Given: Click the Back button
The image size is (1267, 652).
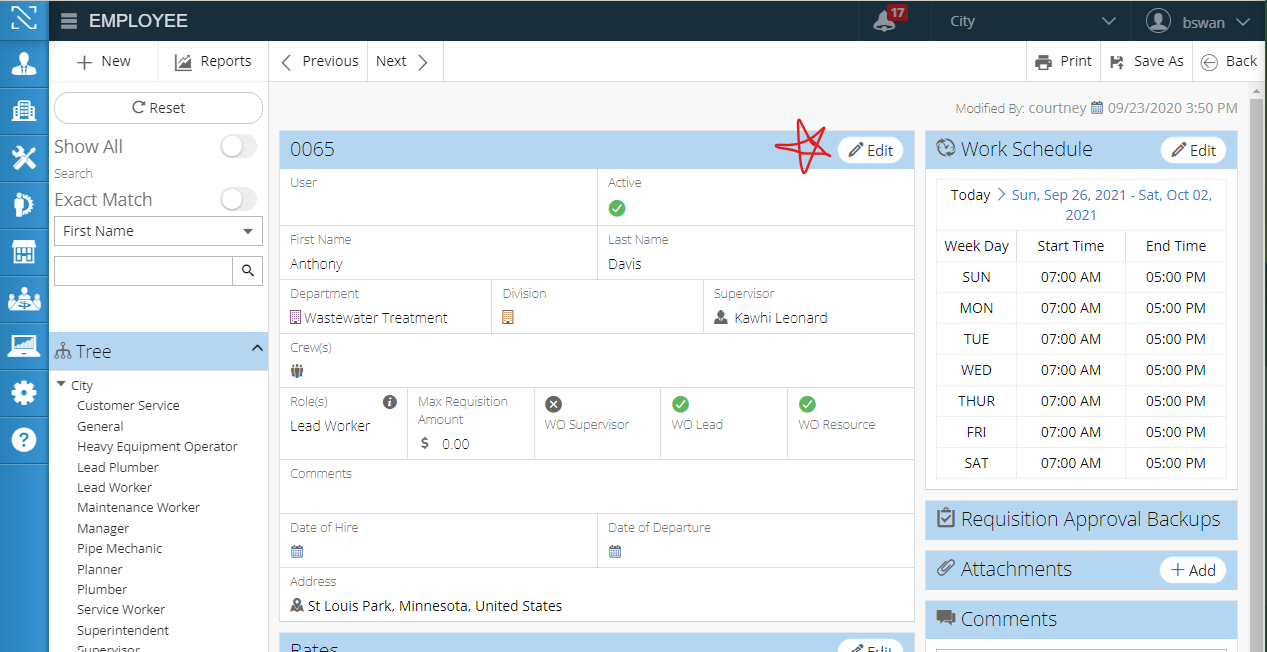Looking at the screenshot, I should 1229,61.
